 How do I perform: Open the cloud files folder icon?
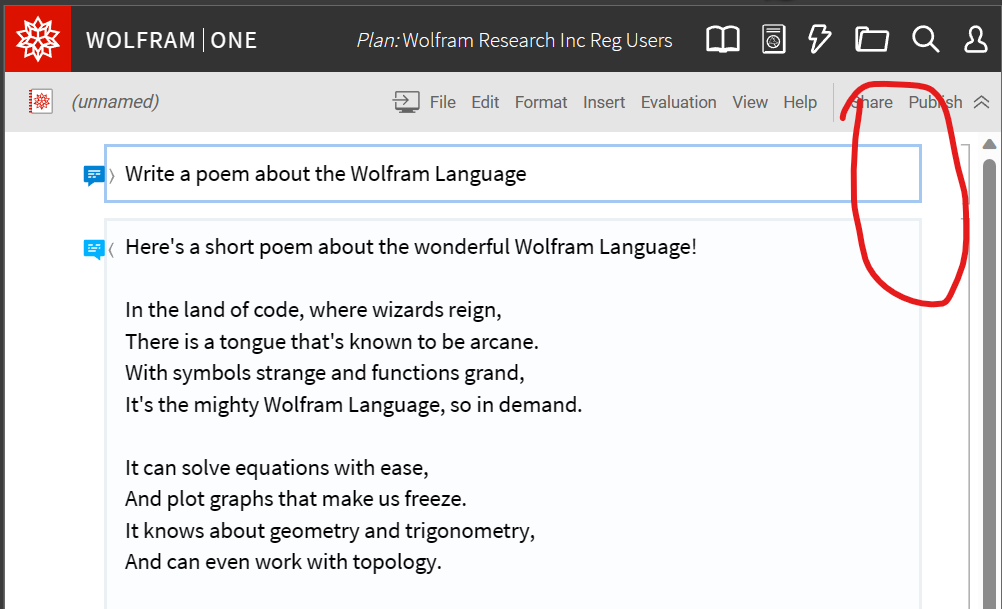[871, 39]
